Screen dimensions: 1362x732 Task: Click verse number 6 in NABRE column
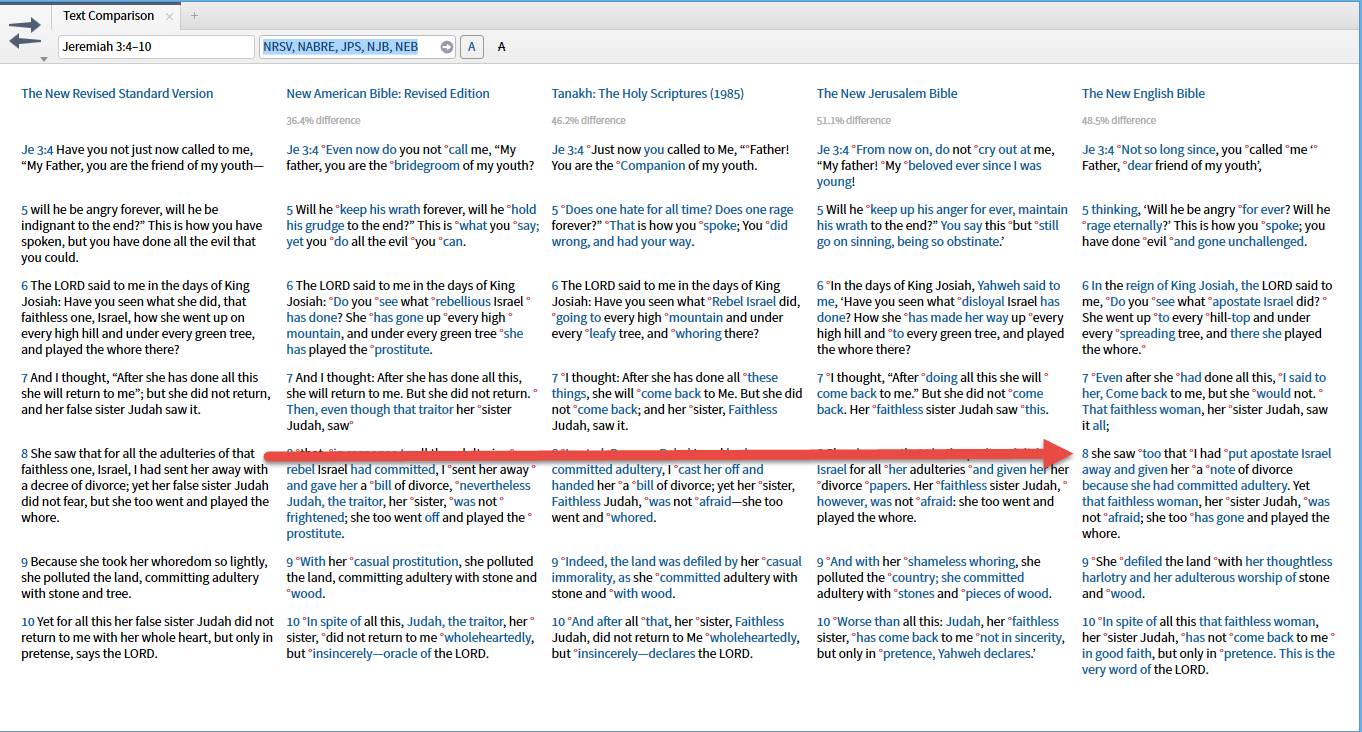click(x=290, y=286)
